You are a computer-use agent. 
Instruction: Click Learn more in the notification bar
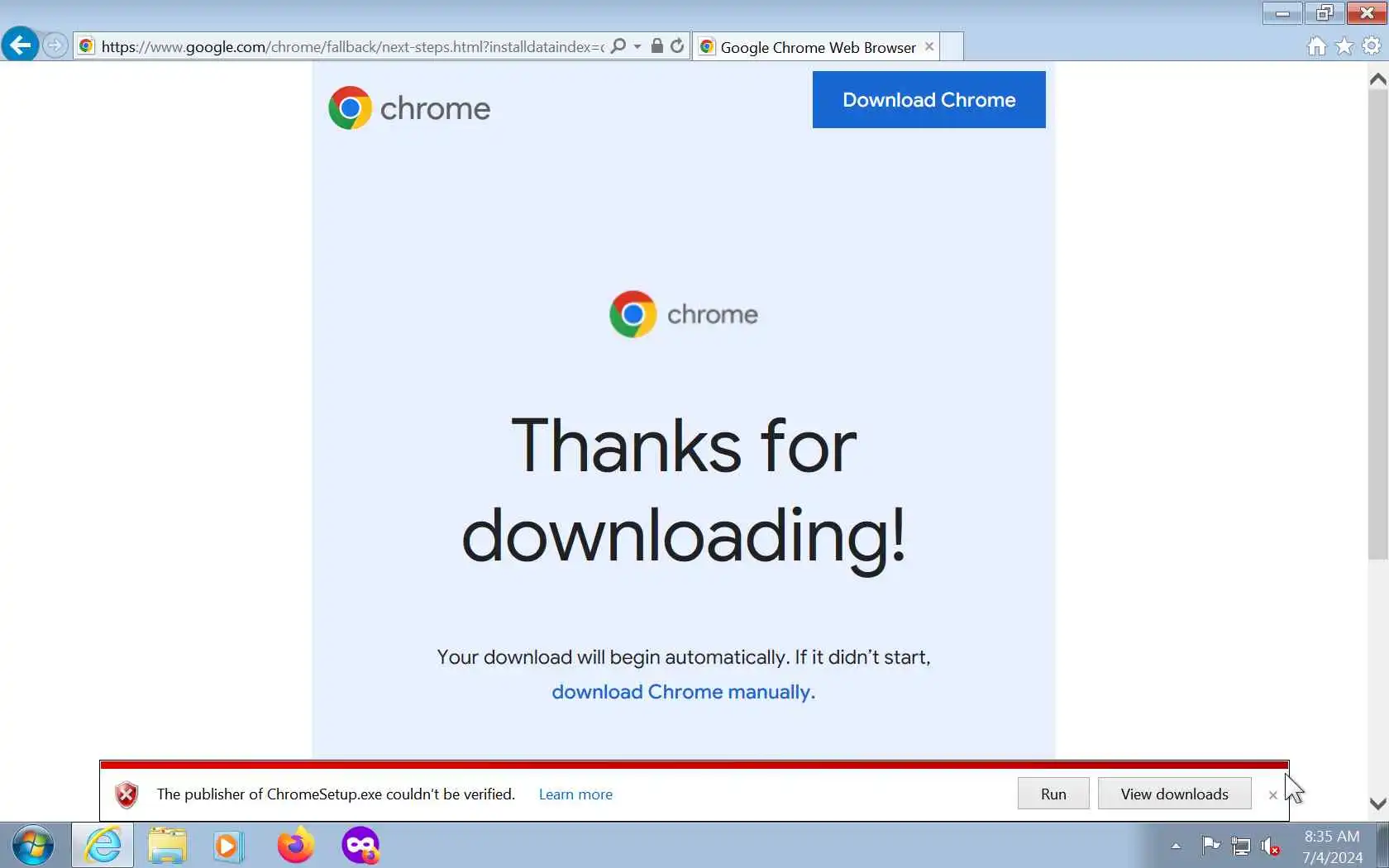tap(575, 794)
